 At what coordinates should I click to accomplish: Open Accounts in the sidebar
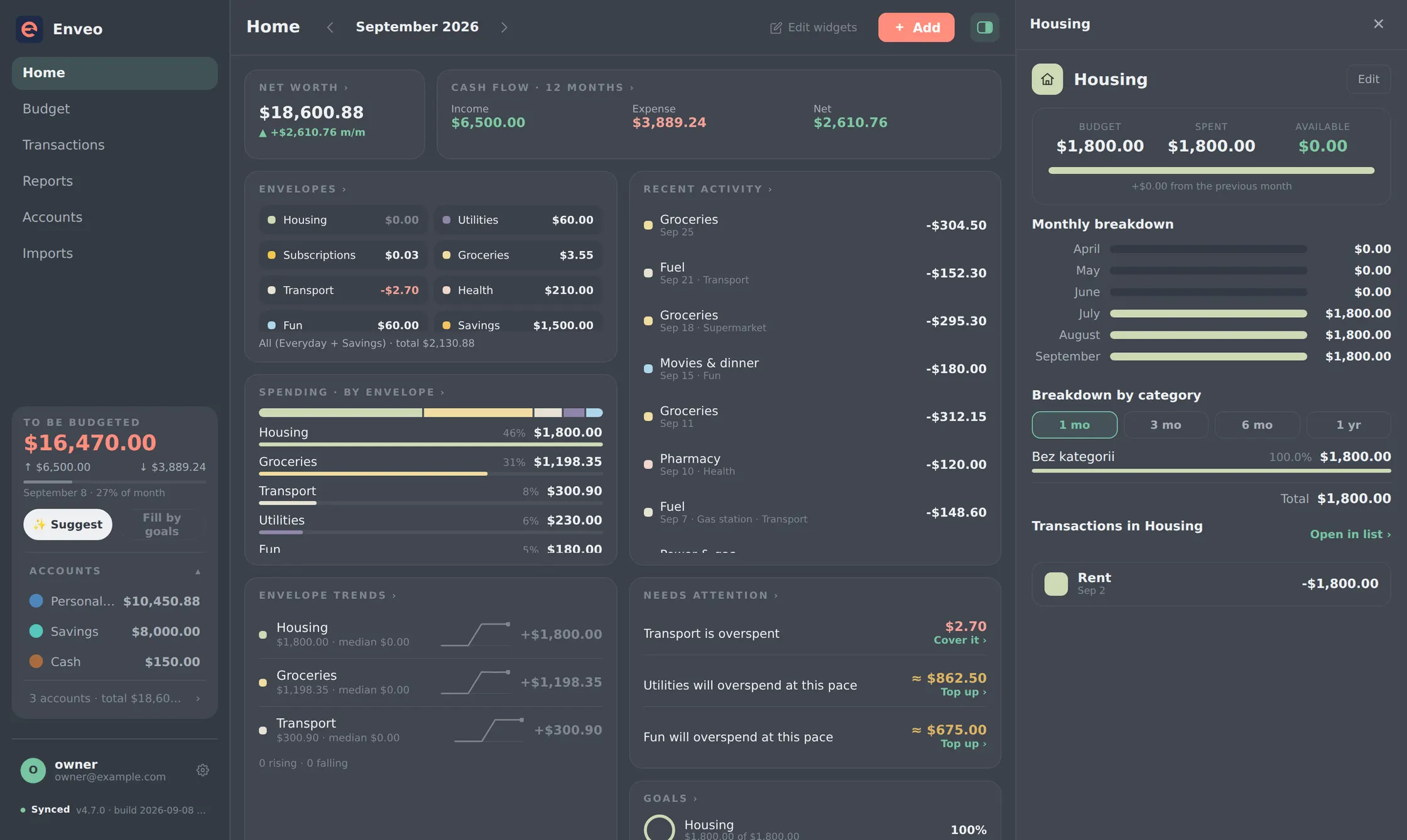click(x=114, y=217)
